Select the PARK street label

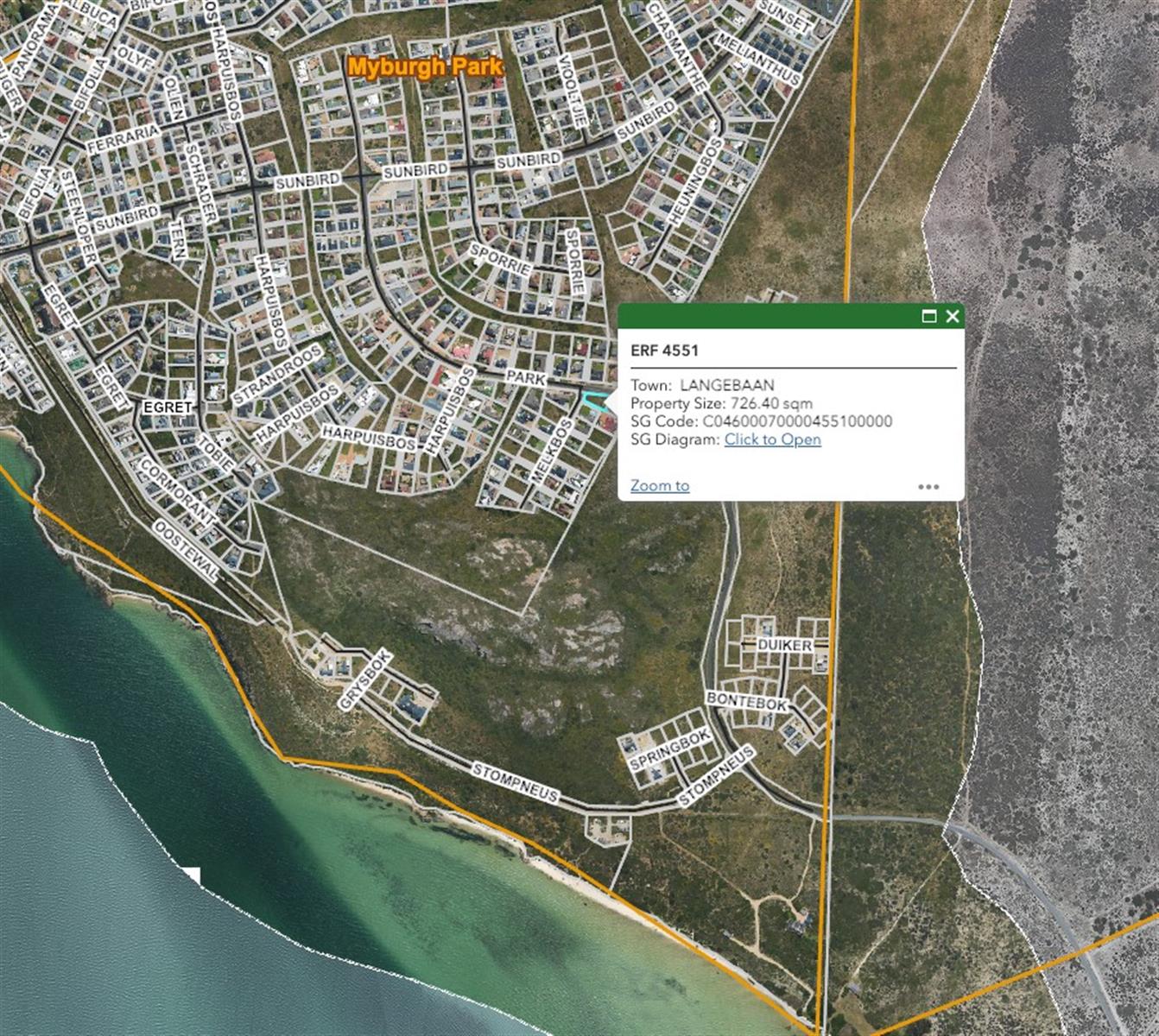pyautogui.click(x=525, y=378)
